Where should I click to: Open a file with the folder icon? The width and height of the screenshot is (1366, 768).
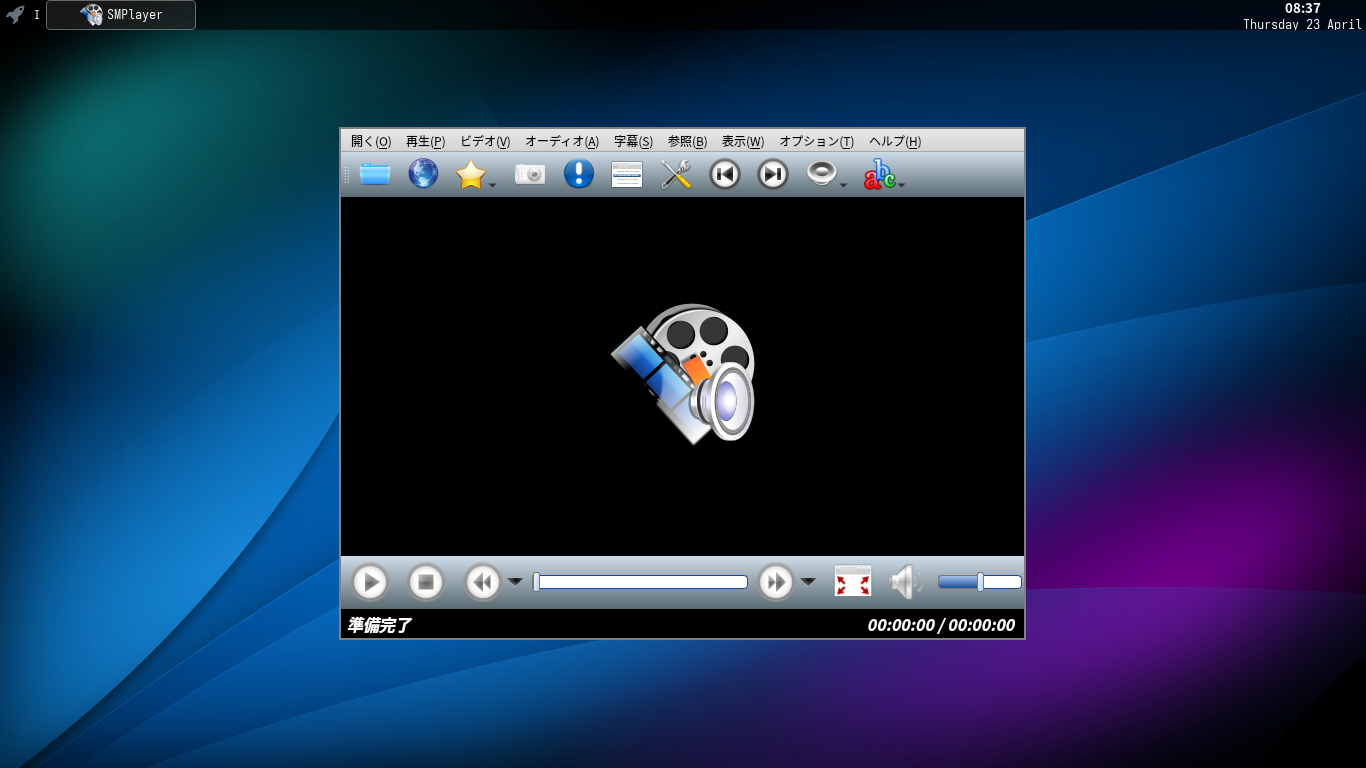375,174
